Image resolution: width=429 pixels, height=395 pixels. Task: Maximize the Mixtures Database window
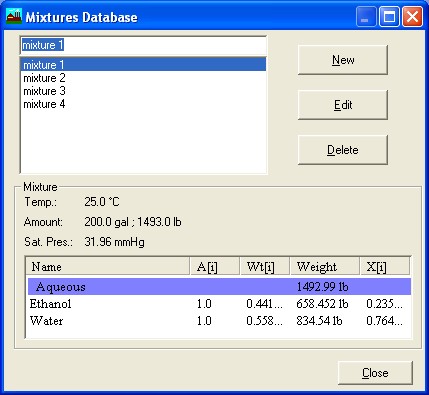pyautogui.click(x=389, y=17)
